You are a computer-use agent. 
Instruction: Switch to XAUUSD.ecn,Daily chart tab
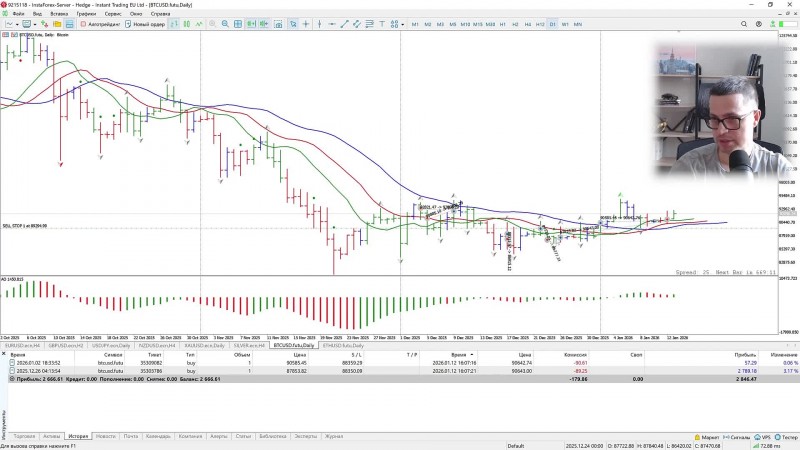pos(204,345)
